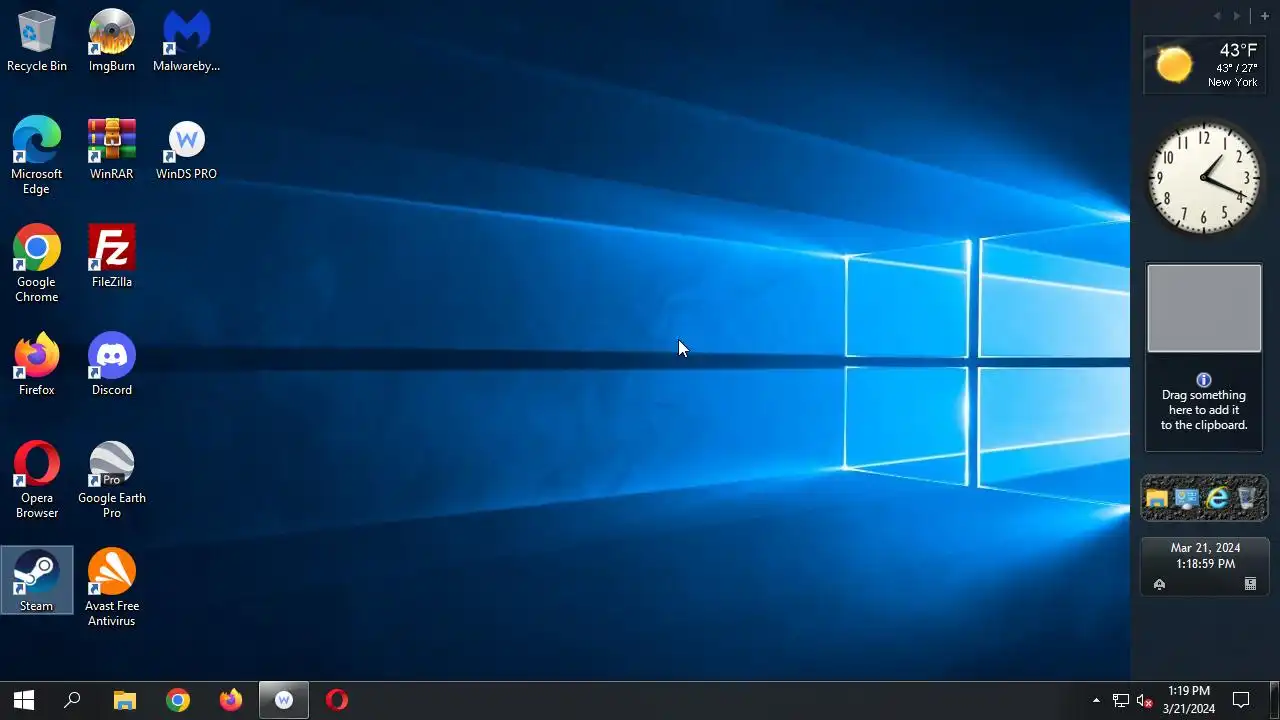
Task: Click the muted volume tray icon
Action: point(1145,700)
